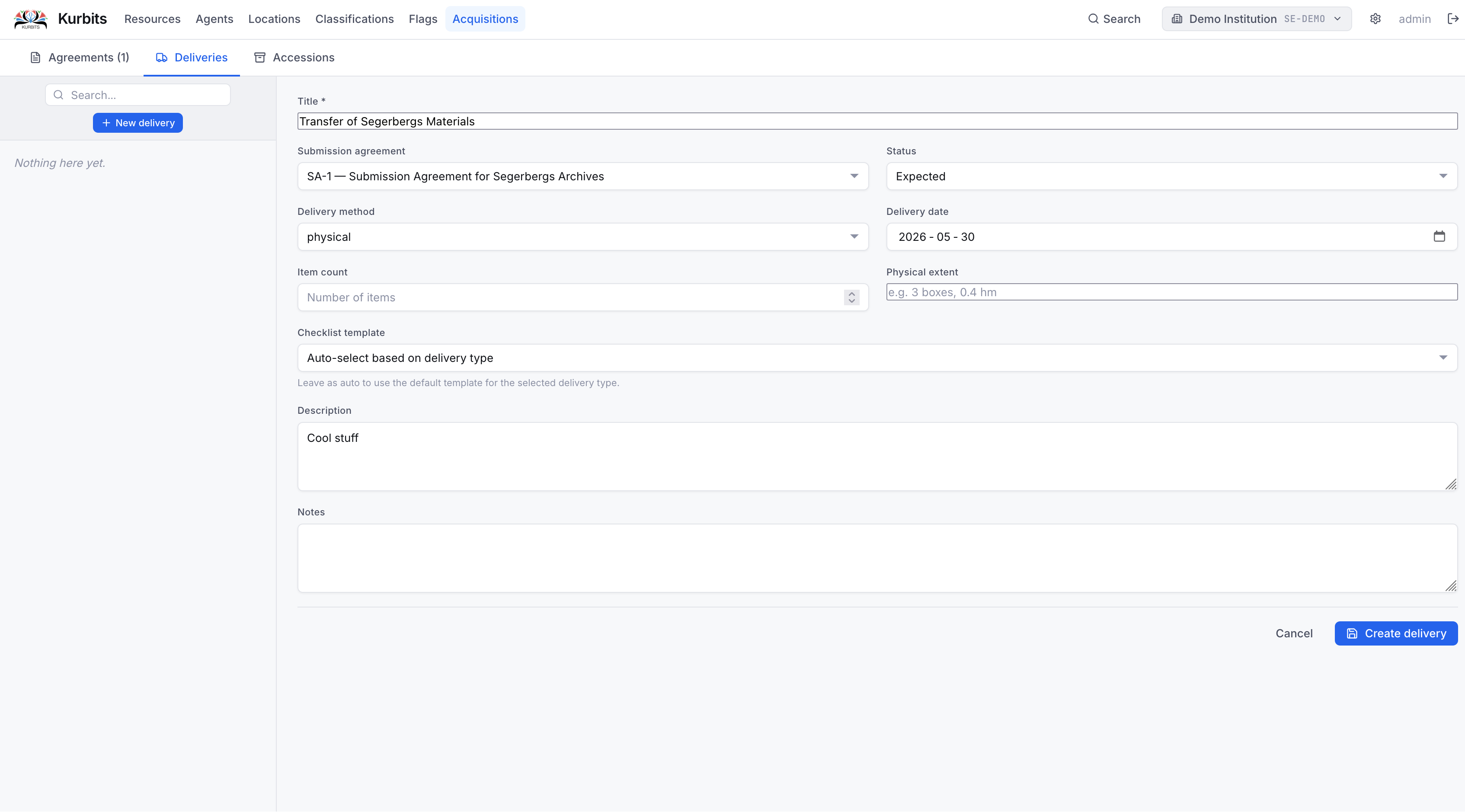Open the calendar picker icon
This screenshot has height=812, width=1465.
tap(1439, 237)
